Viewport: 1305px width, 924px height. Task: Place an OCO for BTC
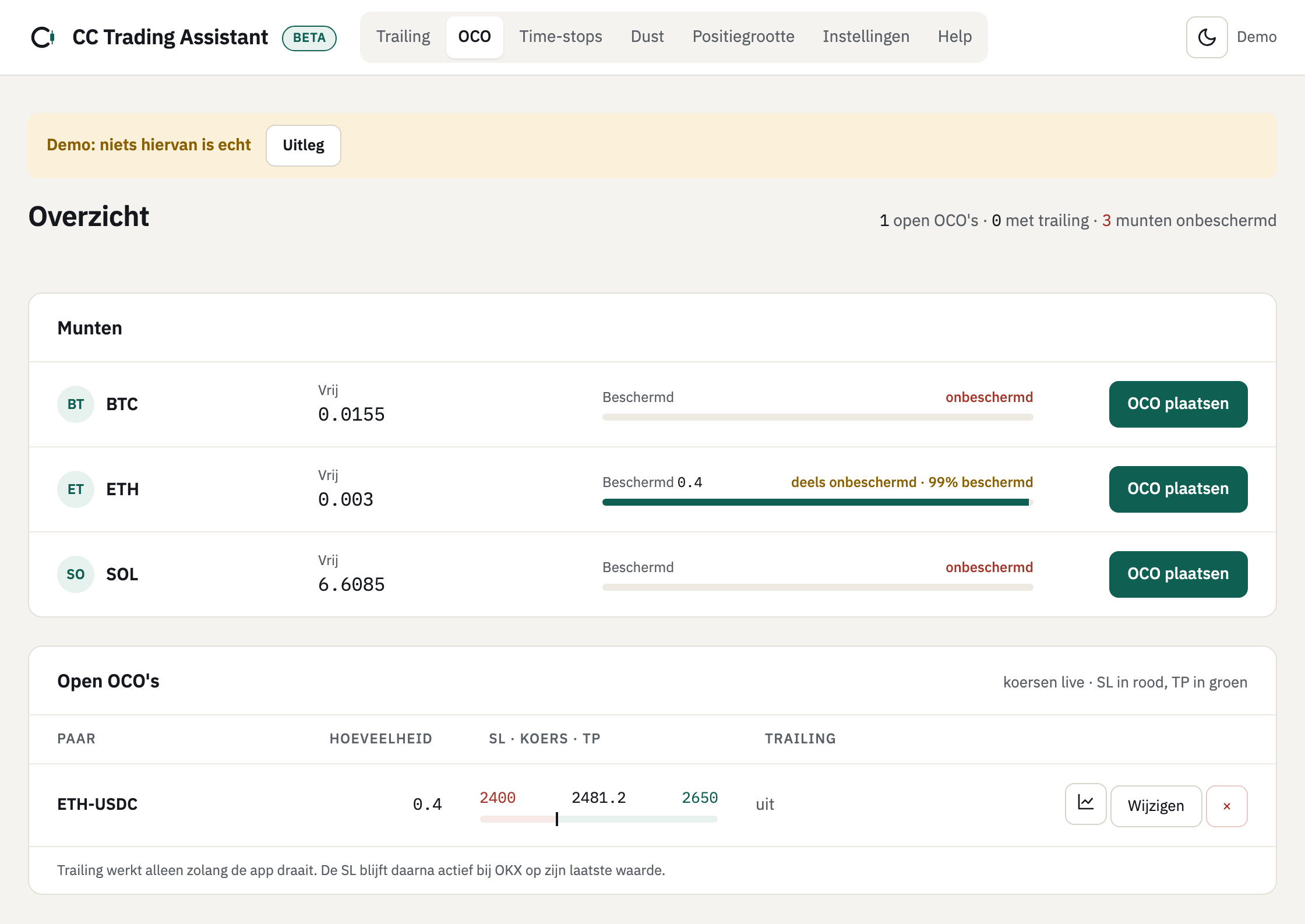(x=1178, y=404)
